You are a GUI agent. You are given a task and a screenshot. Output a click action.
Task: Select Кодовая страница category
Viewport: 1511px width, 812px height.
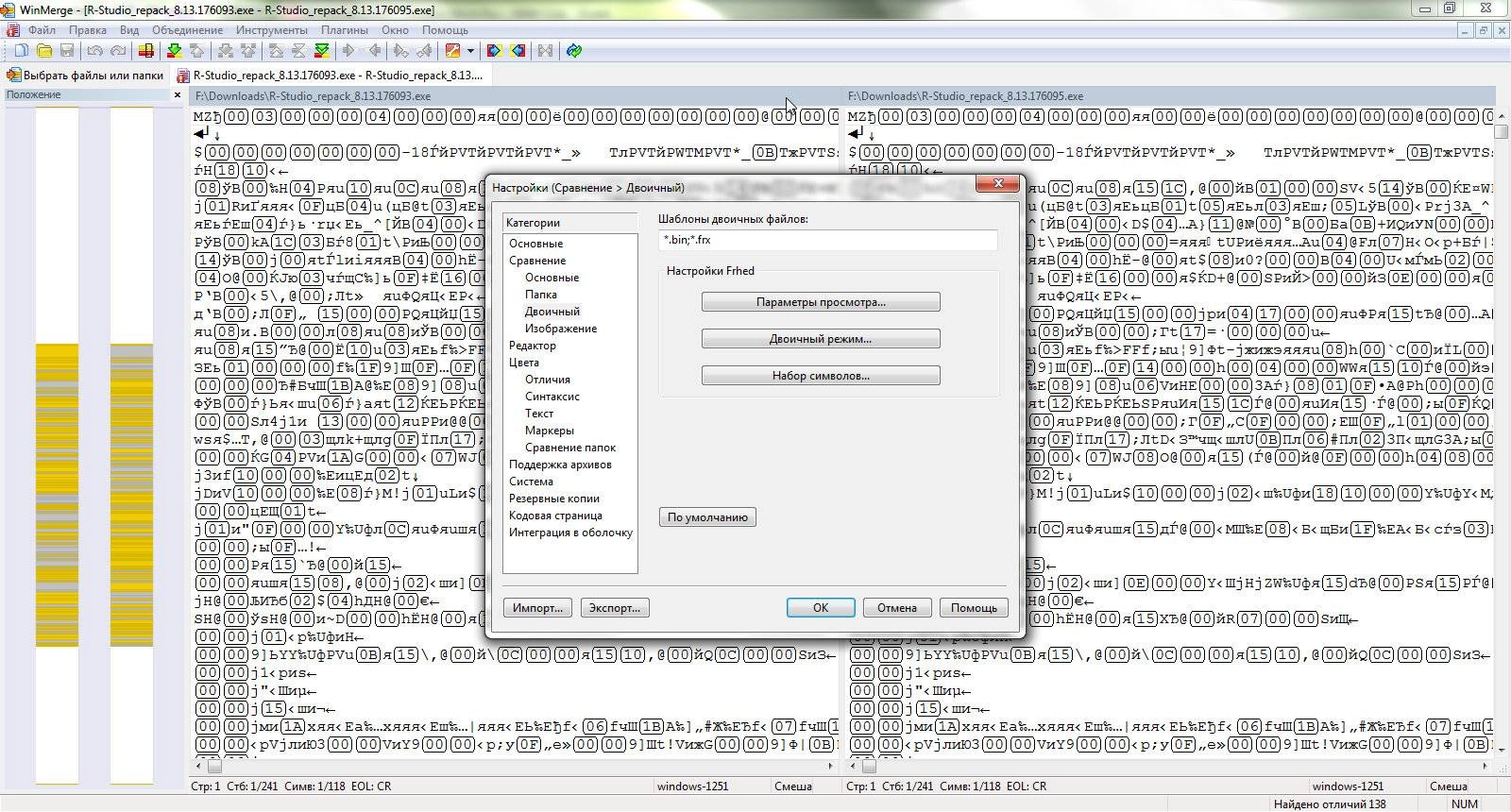[555, 516]
